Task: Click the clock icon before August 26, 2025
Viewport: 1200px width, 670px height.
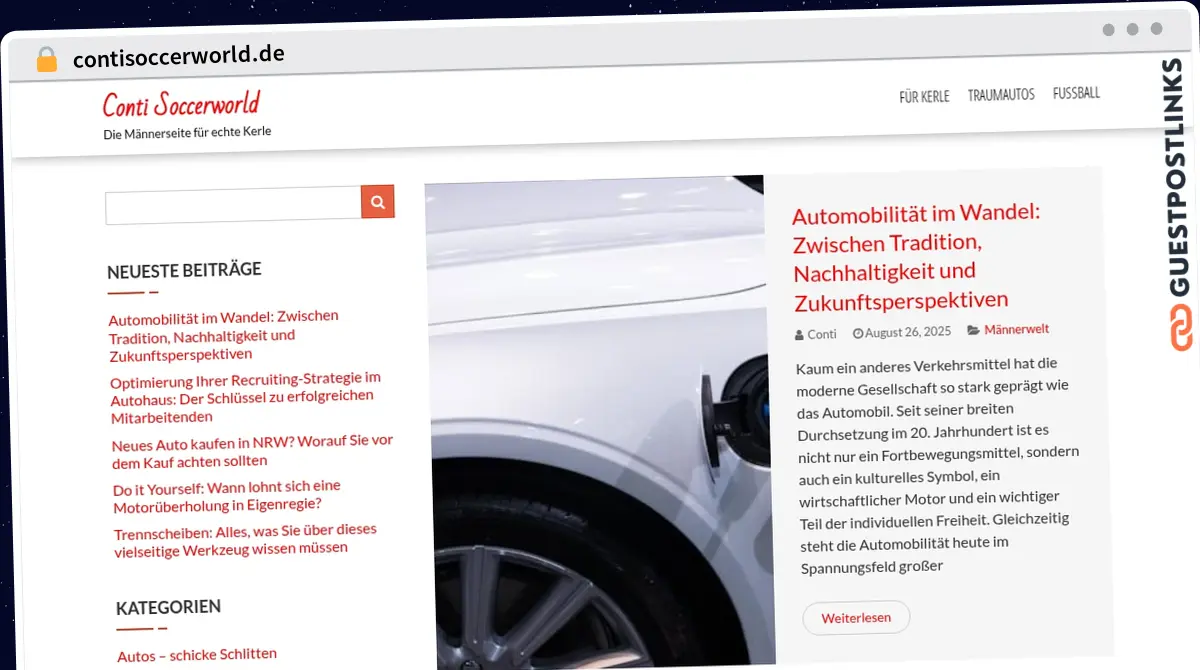Action: 858,333
